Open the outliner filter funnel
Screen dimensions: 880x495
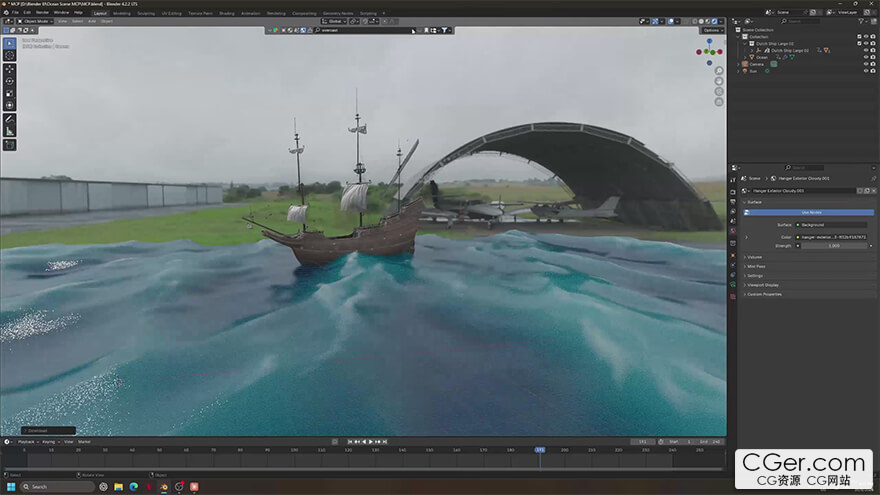pos(861,21)
